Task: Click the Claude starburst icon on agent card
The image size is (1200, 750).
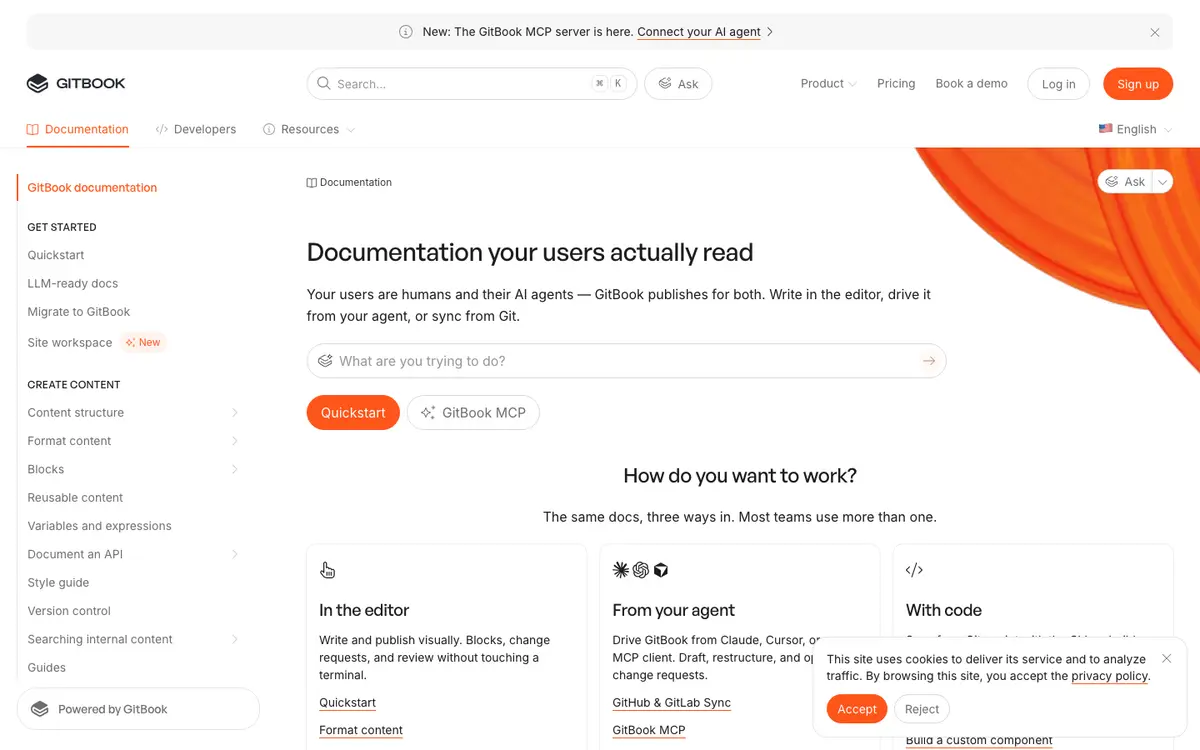Action: (x=621, y=570)
